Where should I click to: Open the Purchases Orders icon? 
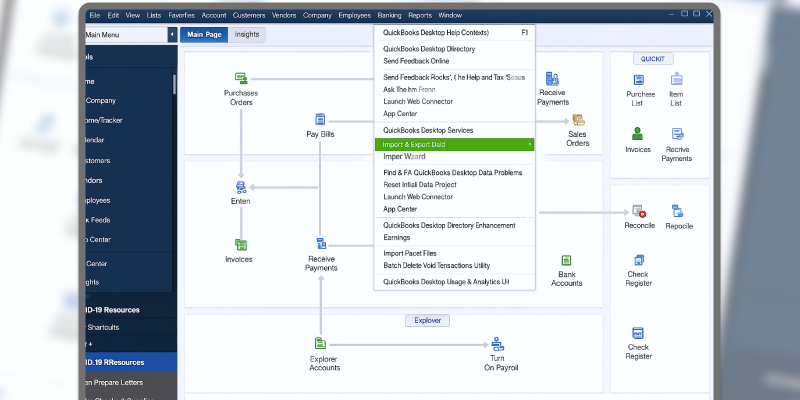[241, 79]
